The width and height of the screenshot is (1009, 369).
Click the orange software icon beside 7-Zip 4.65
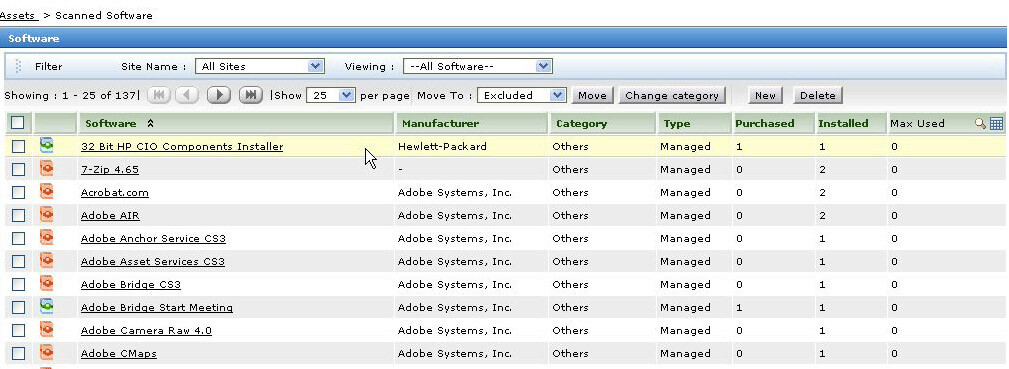coord(46,169)
